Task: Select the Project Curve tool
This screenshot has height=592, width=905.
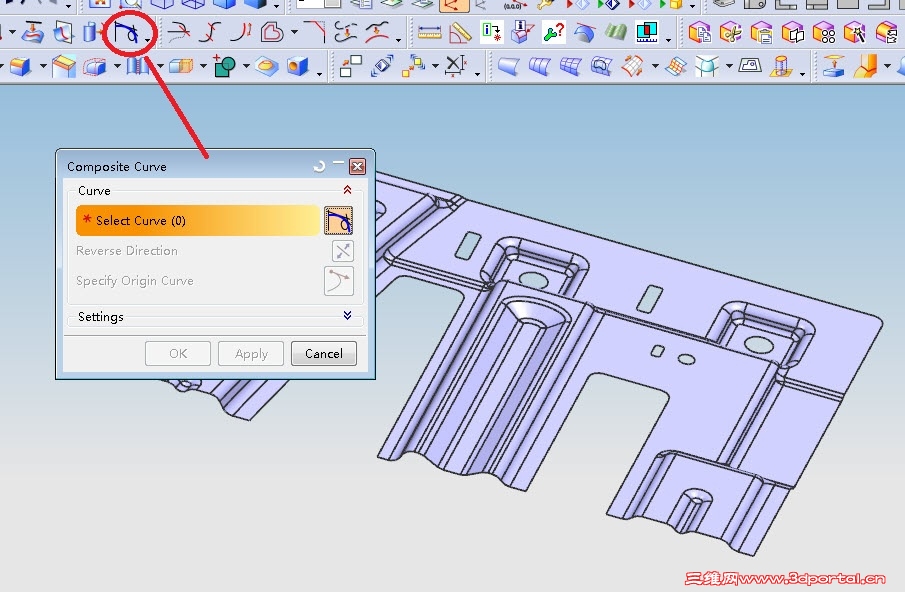Action: (32, 32)
